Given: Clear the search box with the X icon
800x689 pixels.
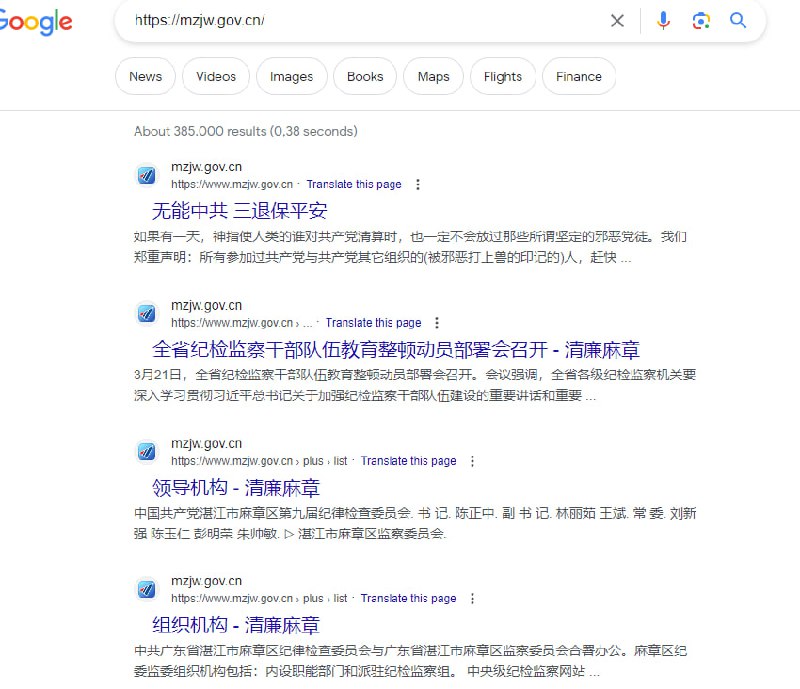Looking at the screenshot, I should point(617,20).
